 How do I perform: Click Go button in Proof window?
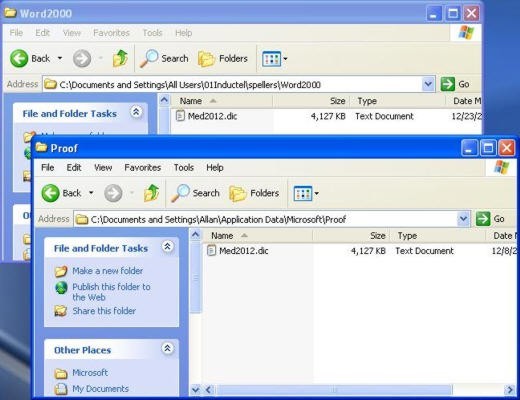[x=490, y=219]
